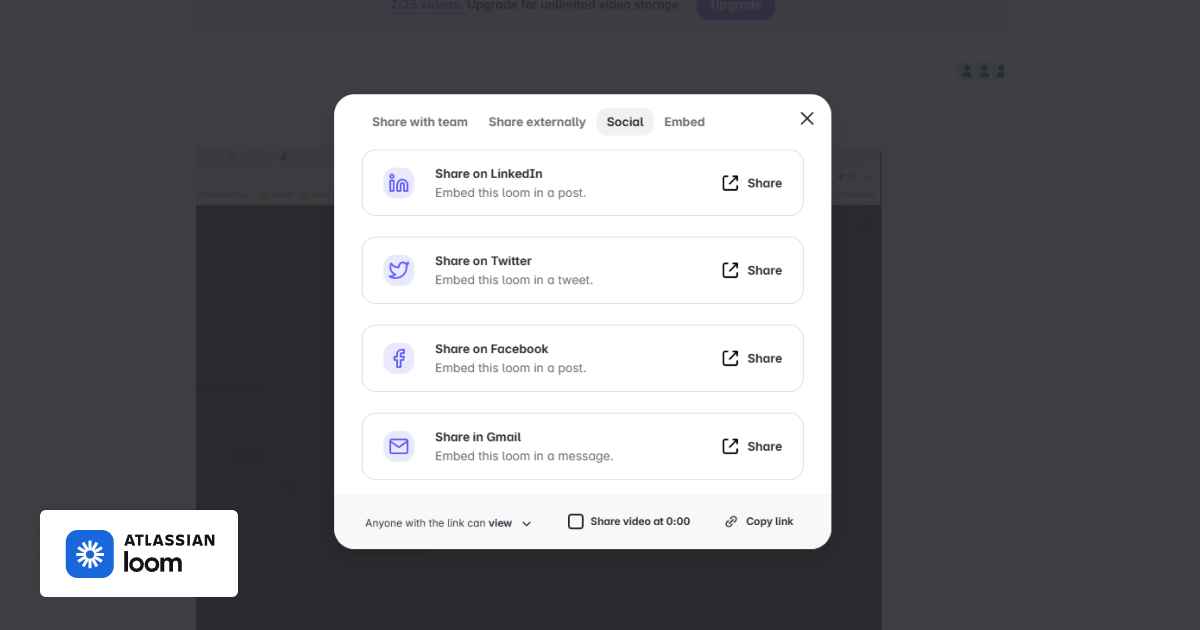Click the Facebook logo icon

[x=399, y=358]
